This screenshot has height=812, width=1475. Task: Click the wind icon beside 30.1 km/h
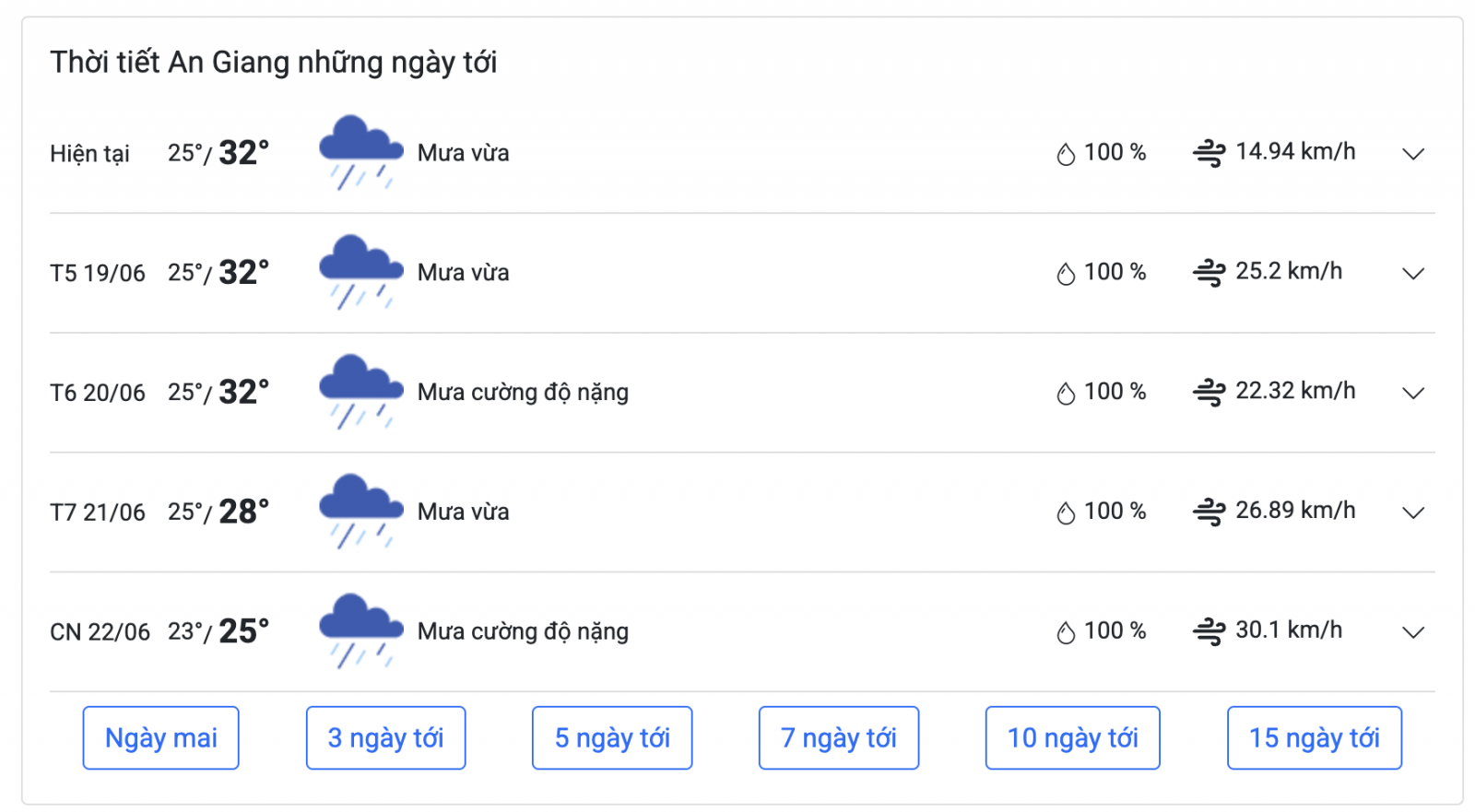pyautogui.click(x=1209, y=632)
